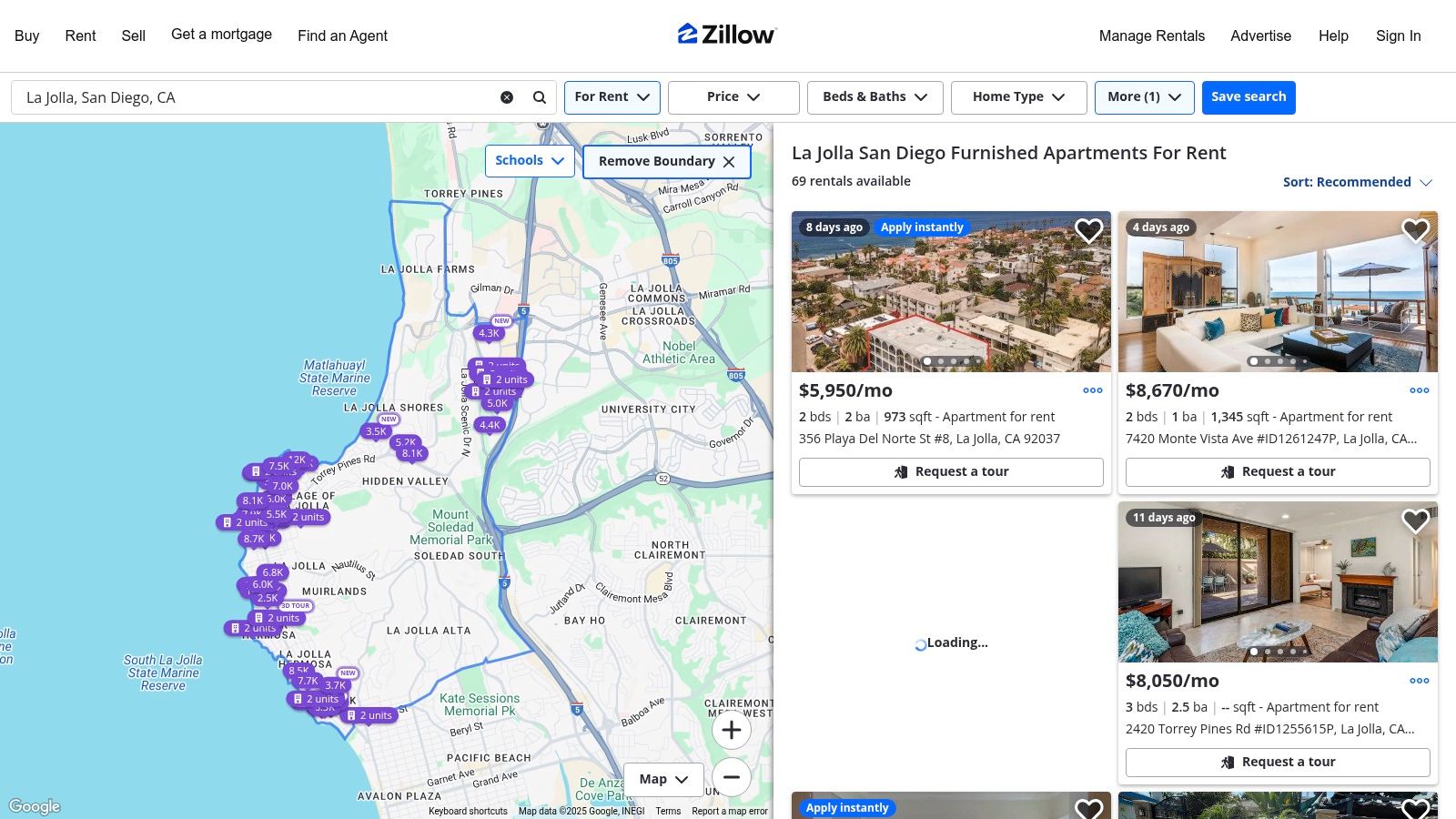The height and width of the screenshot is (819, 1456).
Task: Click the 4.4K map price marker
Action: coord(490,425)
